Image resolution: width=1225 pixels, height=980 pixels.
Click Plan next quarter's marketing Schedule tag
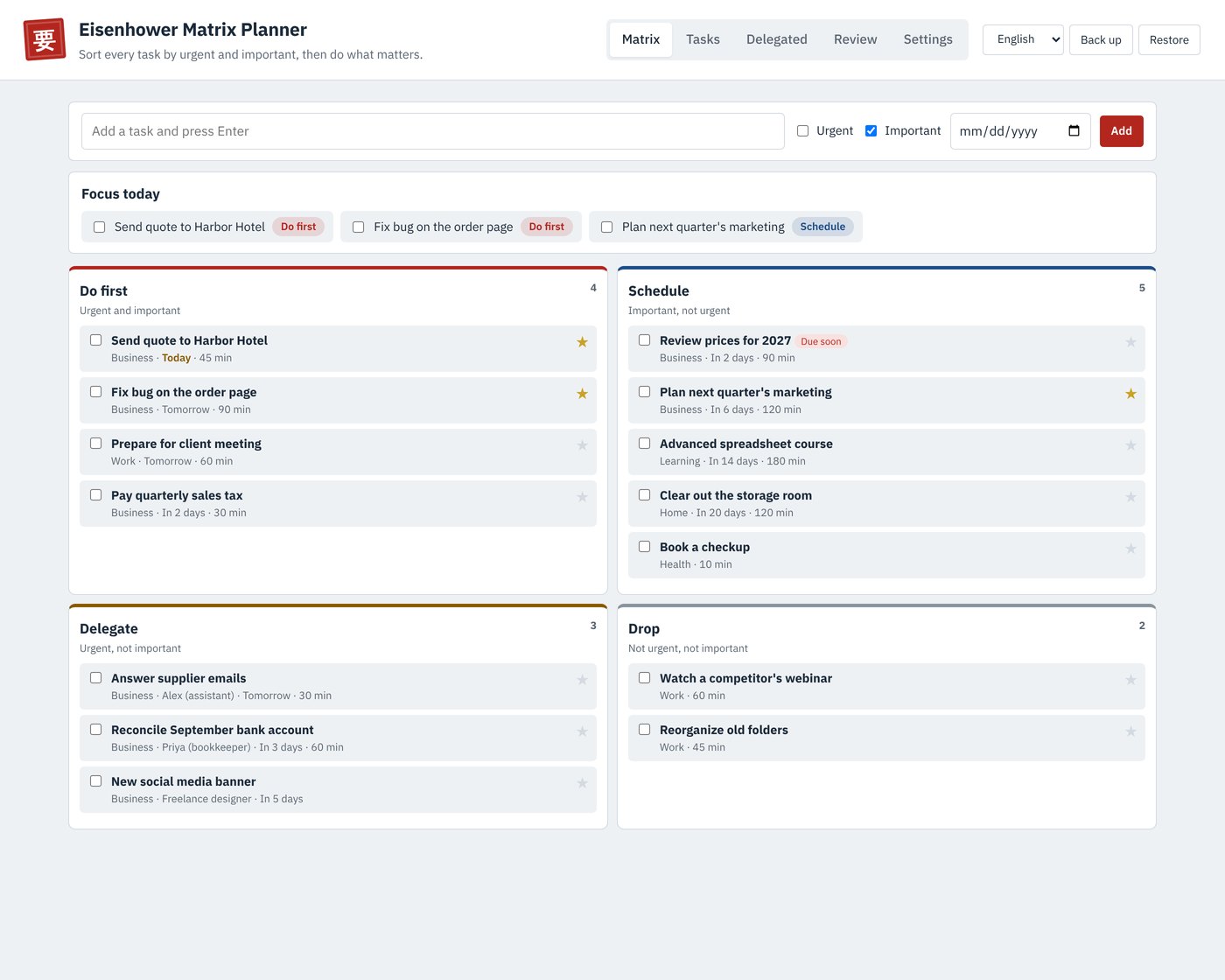[822, 227]
